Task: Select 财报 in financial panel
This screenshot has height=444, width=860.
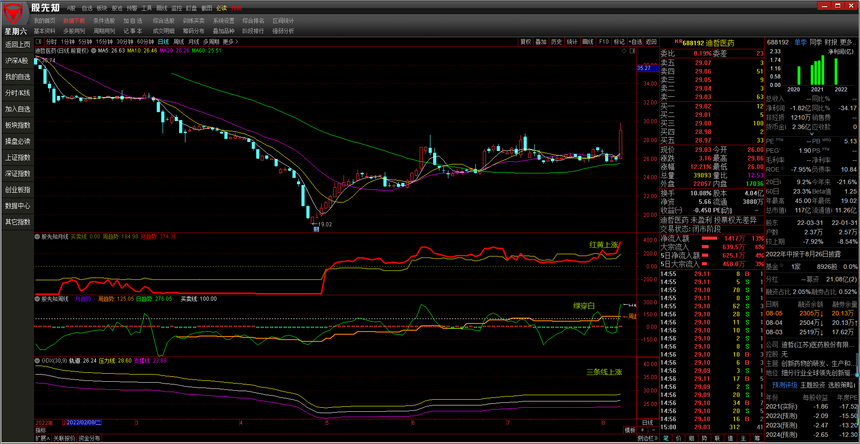Action: pos(831,42)
